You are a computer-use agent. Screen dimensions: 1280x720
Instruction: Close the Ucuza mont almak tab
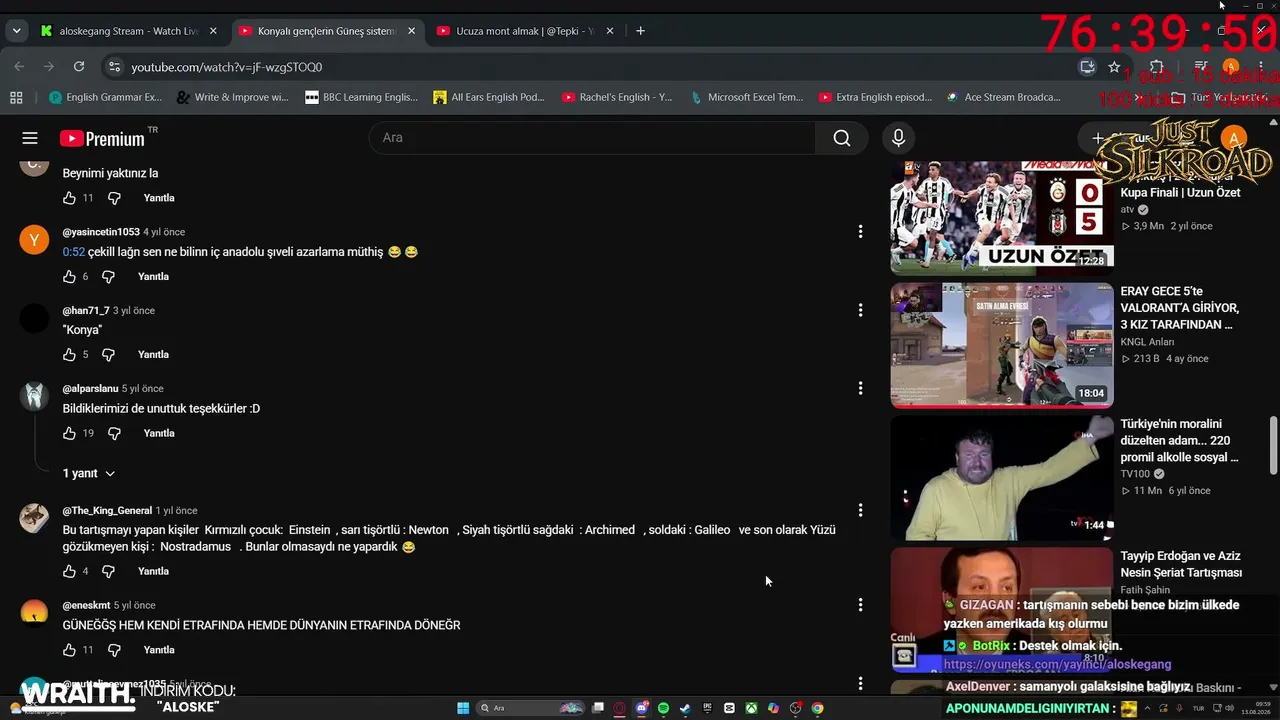coord(609,31)
